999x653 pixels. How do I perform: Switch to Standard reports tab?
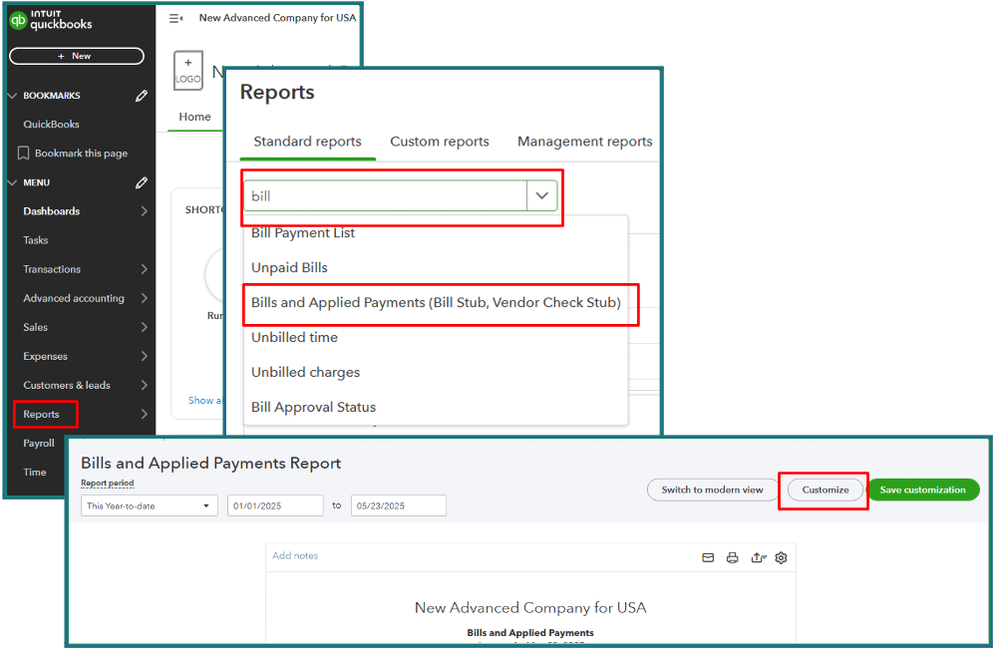(308, 141)
